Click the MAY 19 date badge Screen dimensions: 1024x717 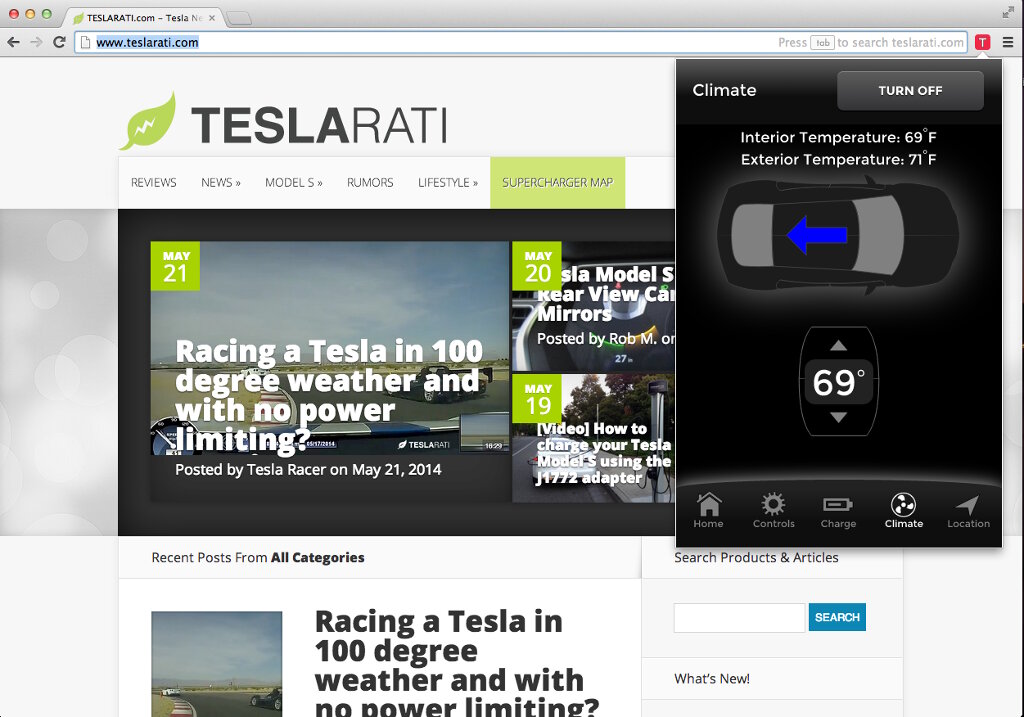click(x=537, y=398)
